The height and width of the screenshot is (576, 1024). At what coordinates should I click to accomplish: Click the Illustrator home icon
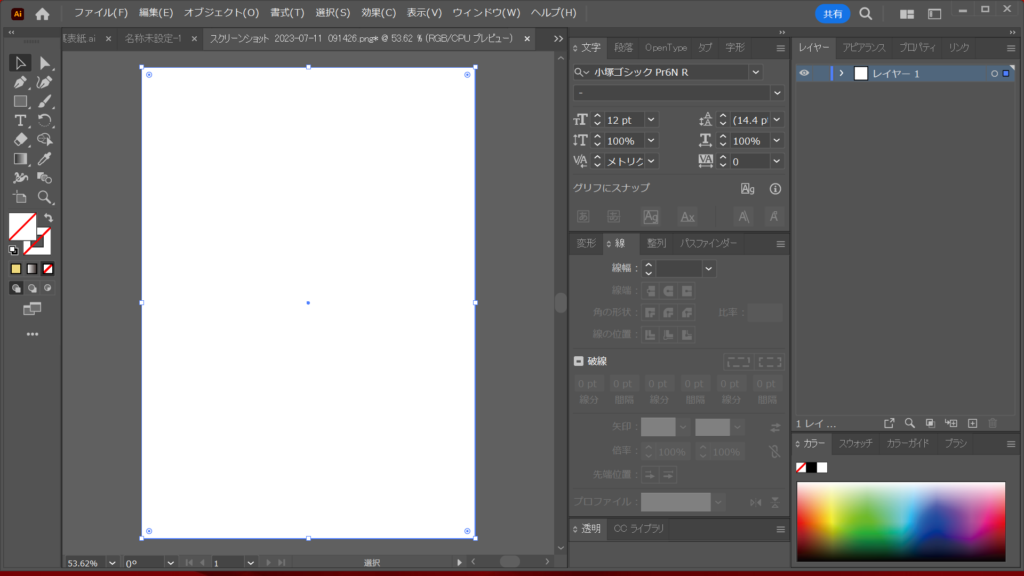pyautogui.click(x=42, y=14)
